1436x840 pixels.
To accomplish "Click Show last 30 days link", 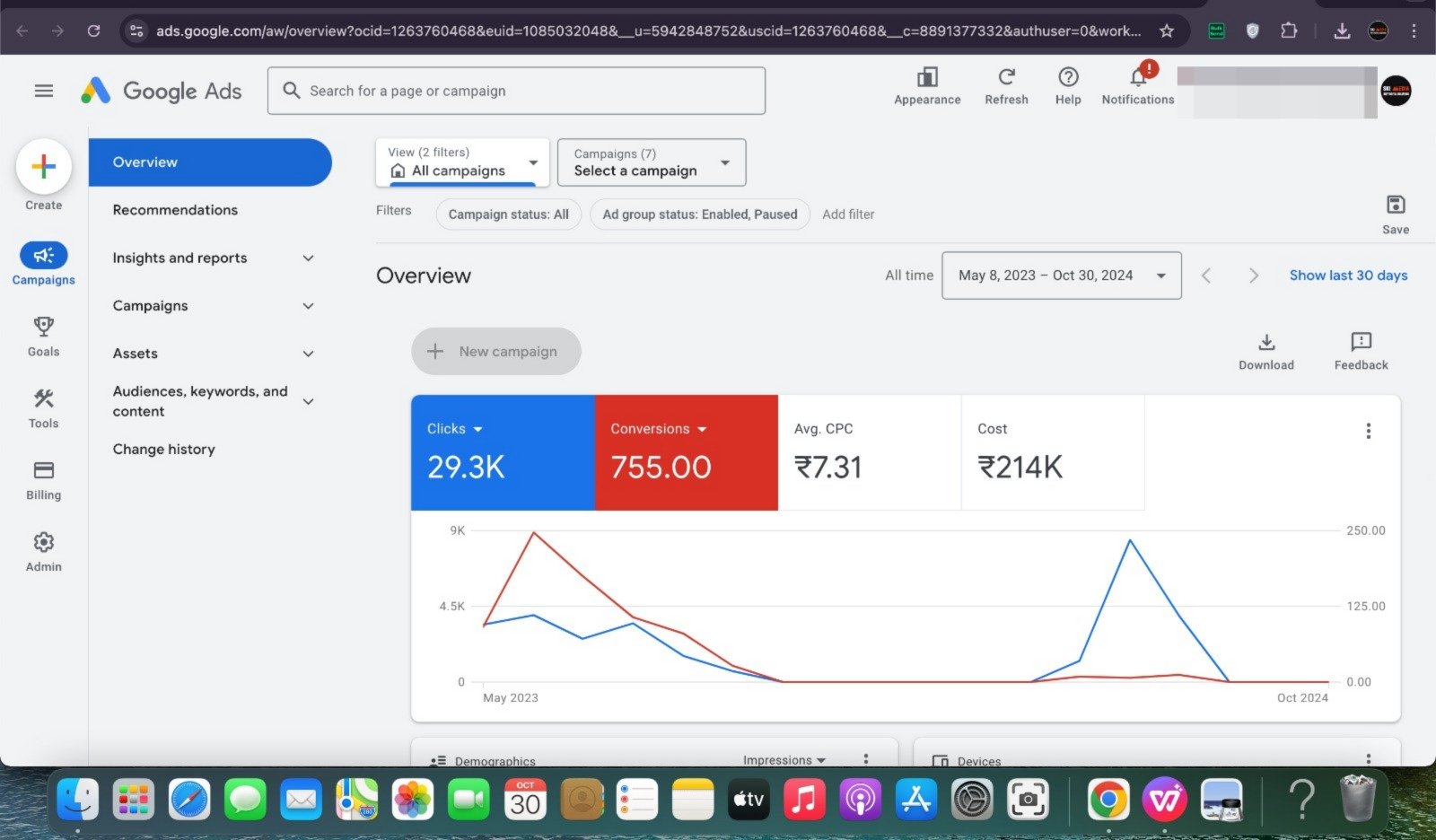I will point(1348,276).
